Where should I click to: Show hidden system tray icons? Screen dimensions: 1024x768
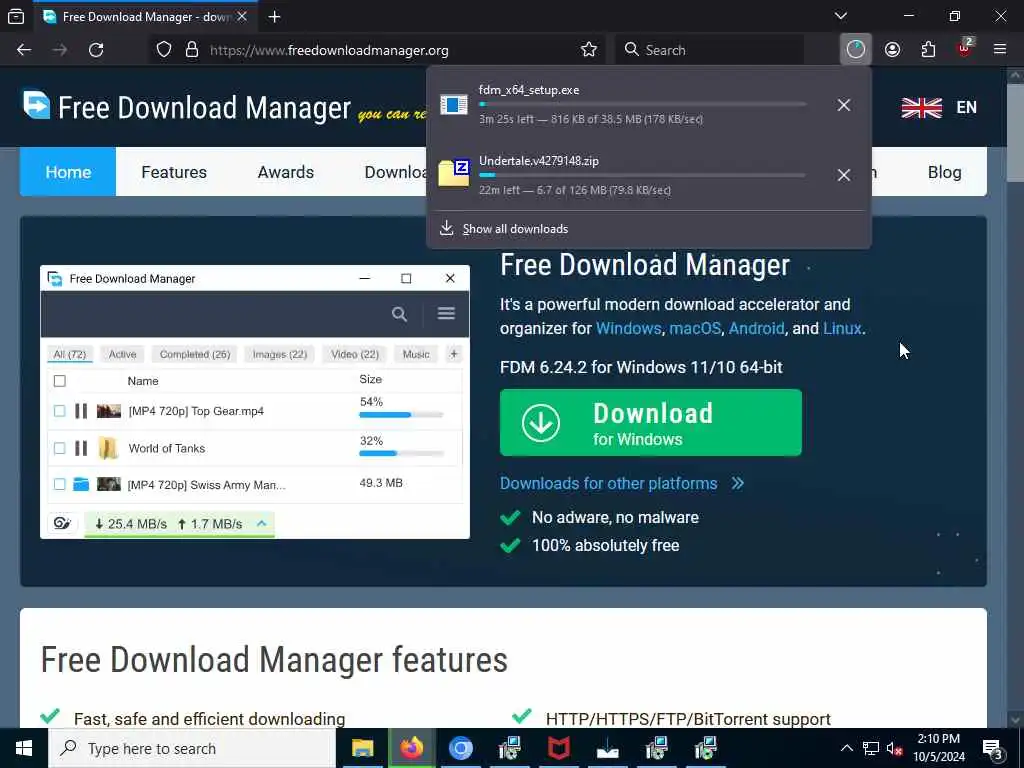click(x=846, y=748)
